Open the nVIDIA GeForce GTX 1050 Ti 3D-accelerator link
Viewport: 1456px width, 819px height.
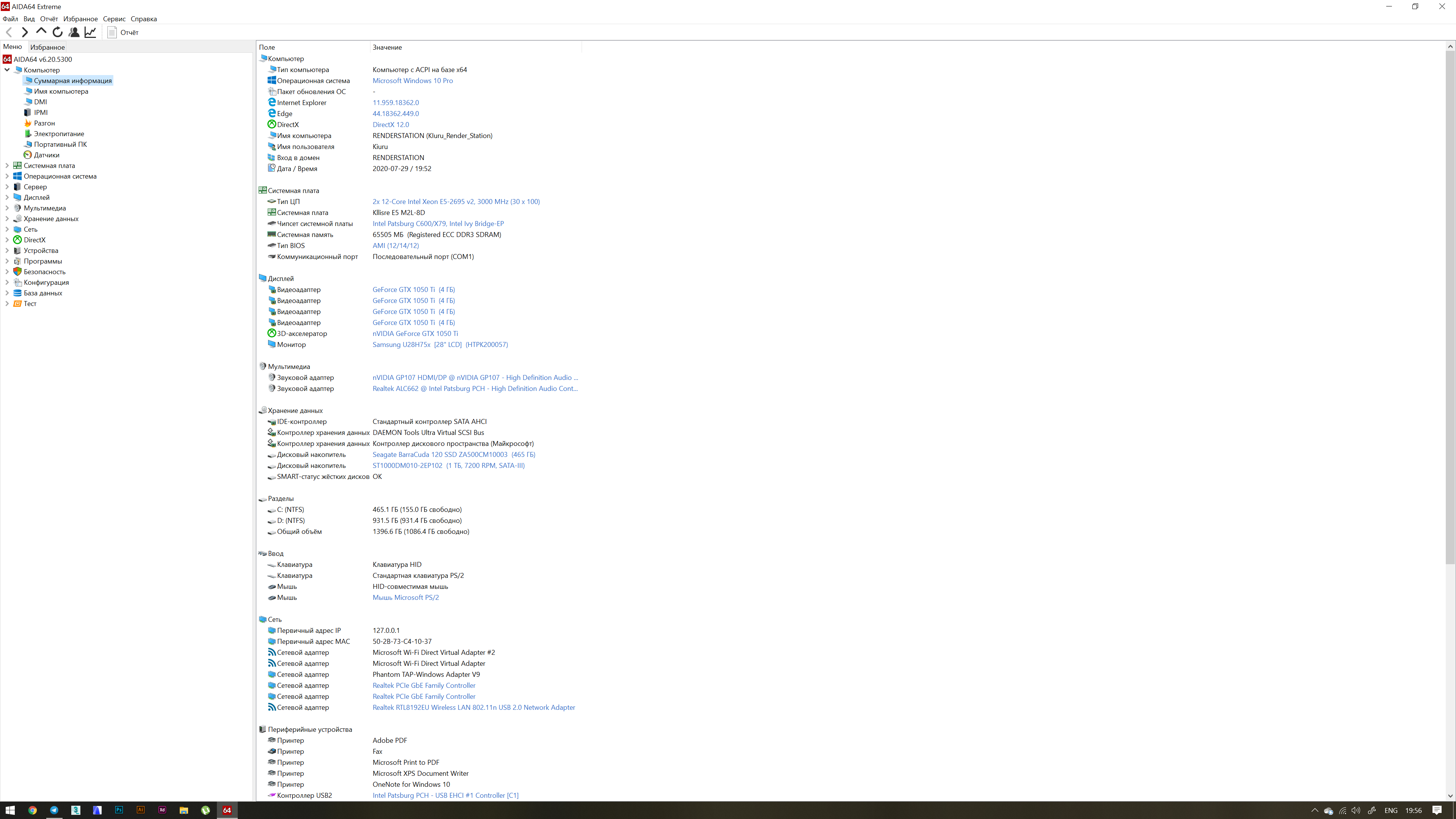(x=416, y=334)
